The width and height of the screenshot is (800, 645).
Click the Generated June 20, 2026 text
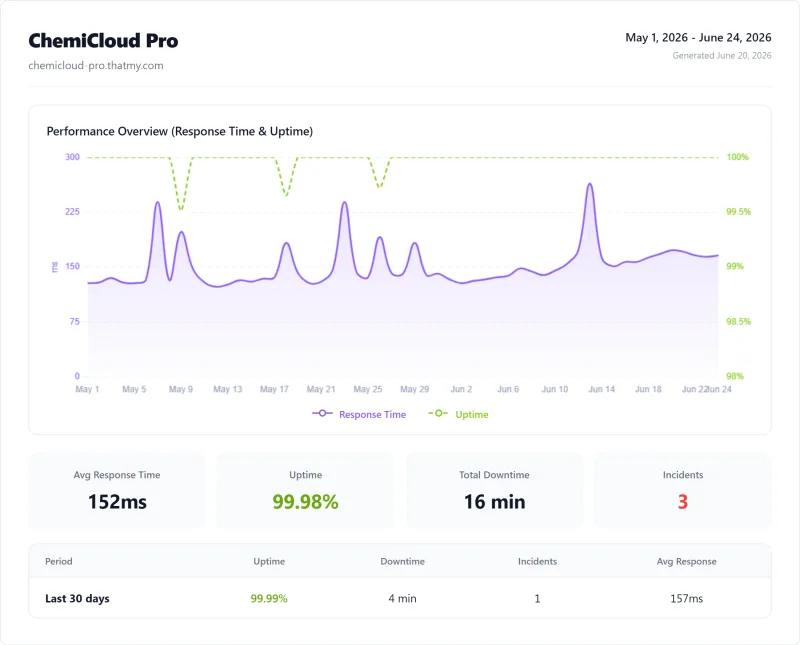(x=721, y=56)
